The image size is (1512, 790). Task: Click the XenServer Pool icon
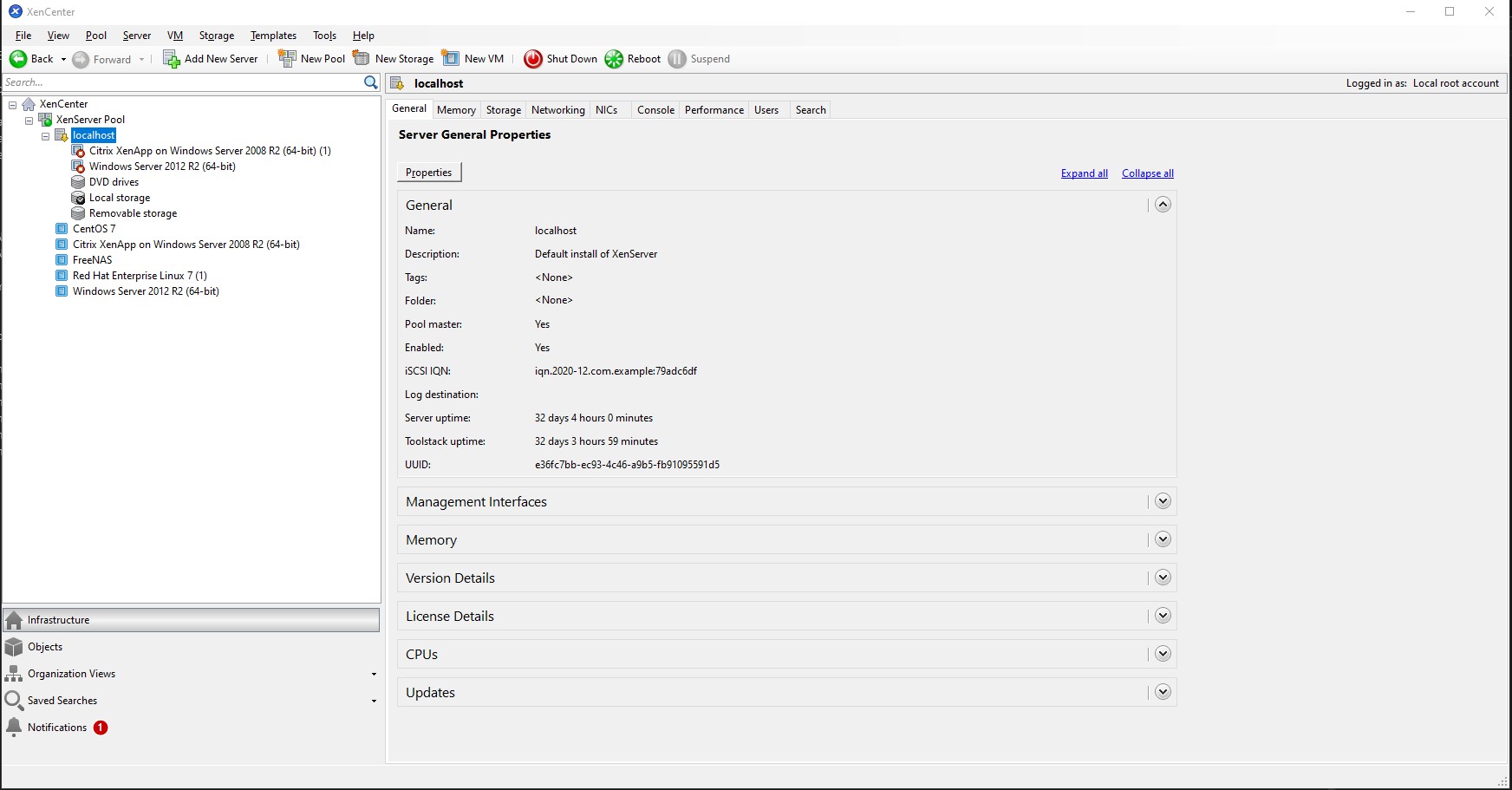point(45,120)
